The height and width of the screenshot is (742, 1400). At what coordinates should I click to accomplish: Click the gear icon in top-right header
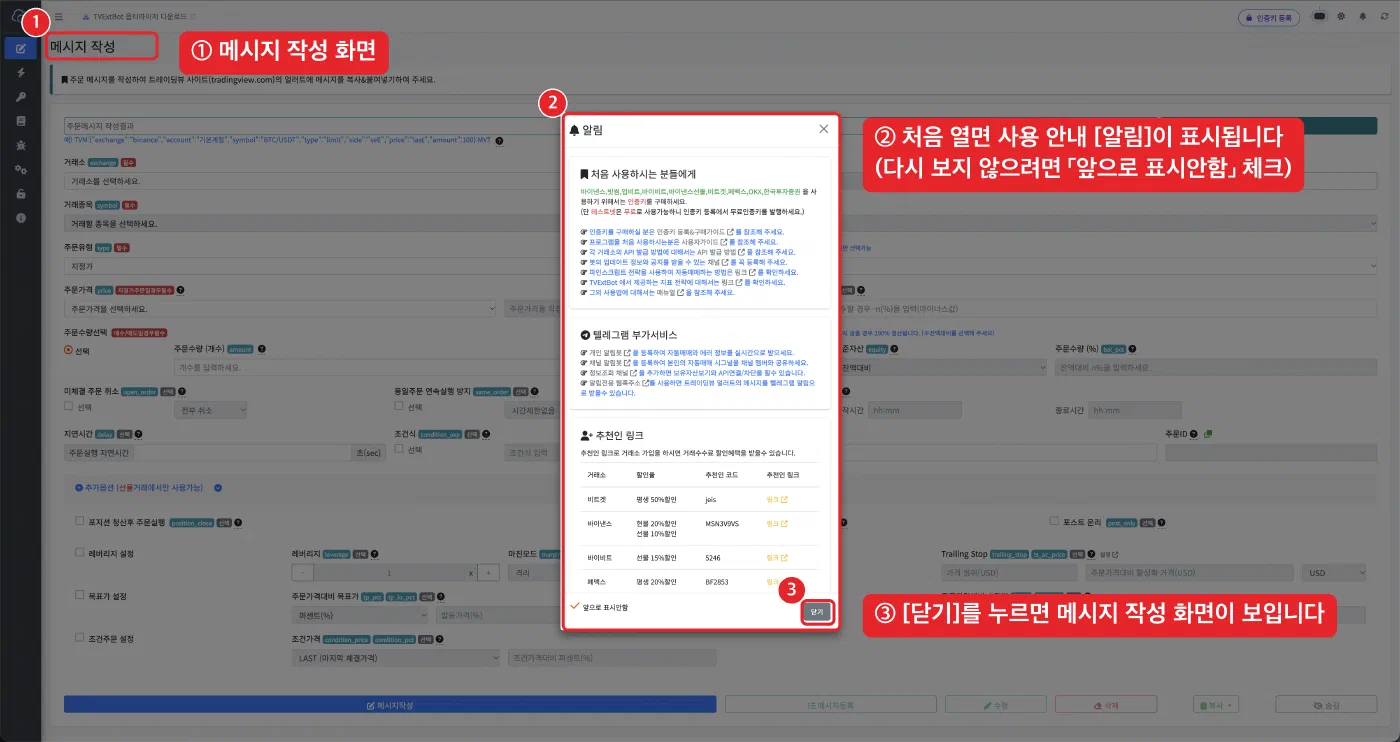tap(1340, 17)
